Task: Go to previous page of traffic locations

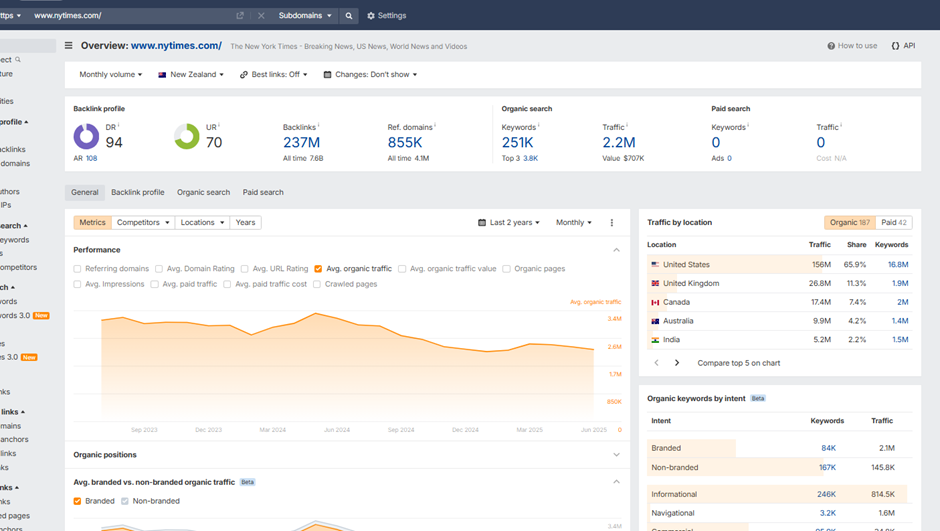Action: click(656, 363)
